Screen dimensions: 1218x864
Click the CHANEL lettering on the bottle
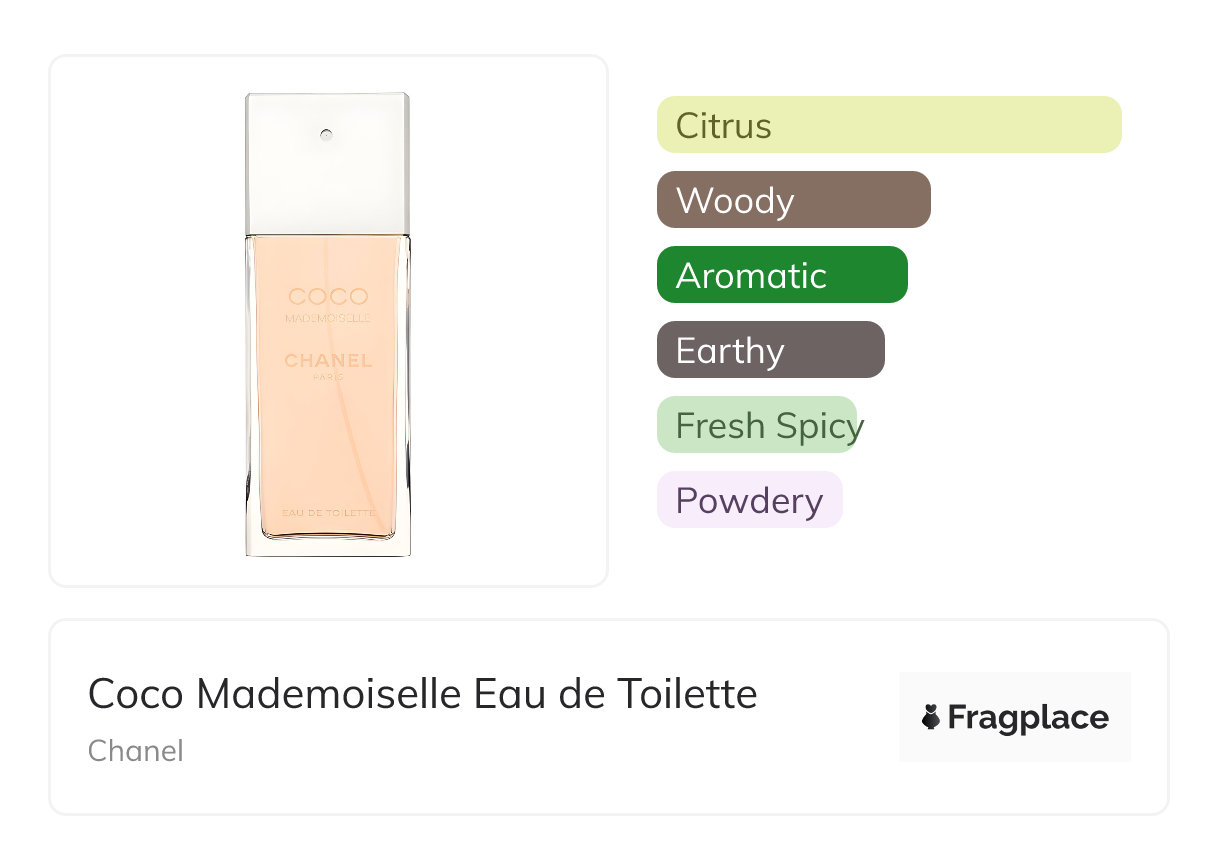click(x=328, y=361)
